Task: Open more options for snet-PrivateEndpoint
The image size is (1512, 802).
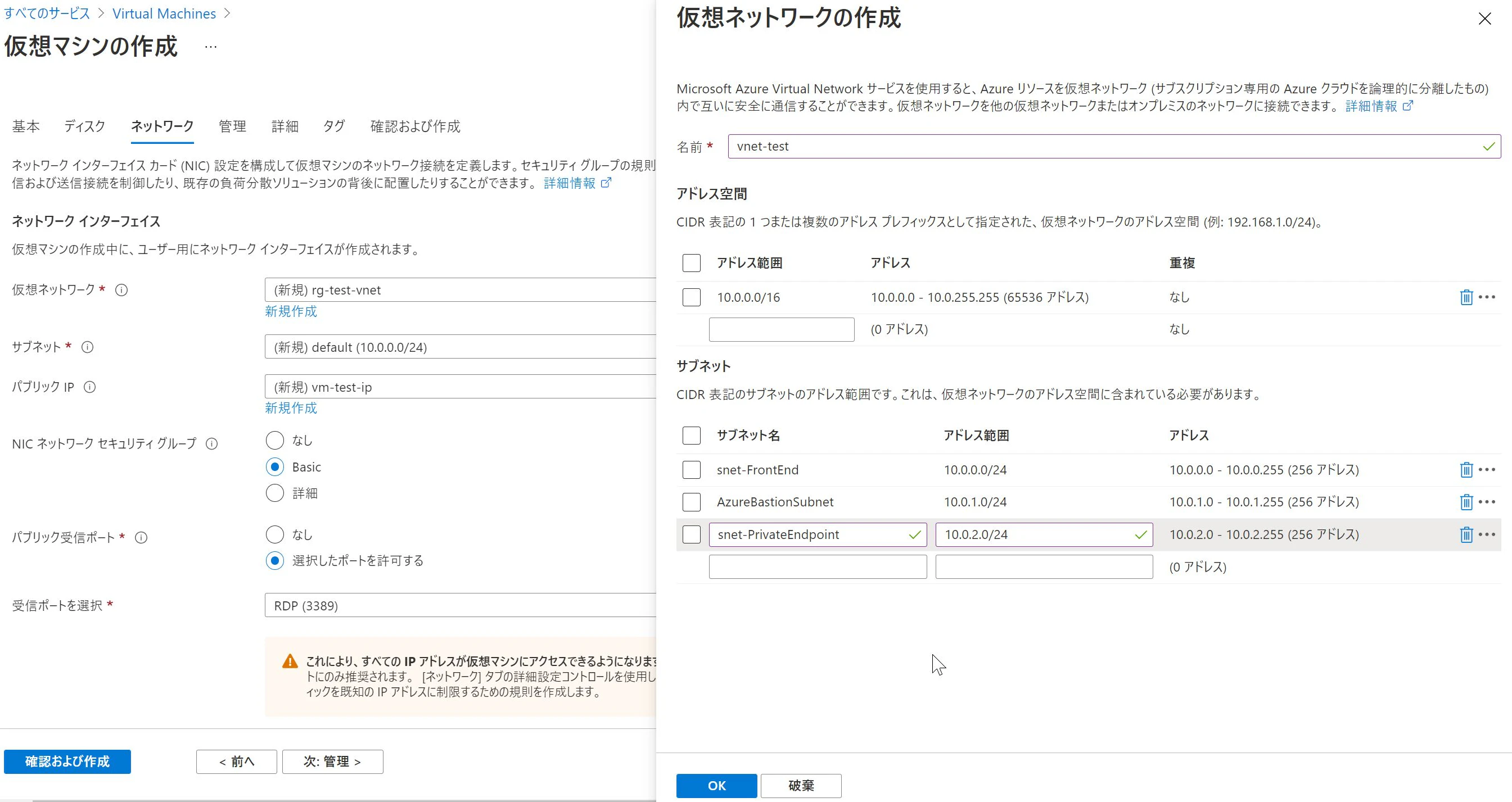Action: tap(1487, 534)
